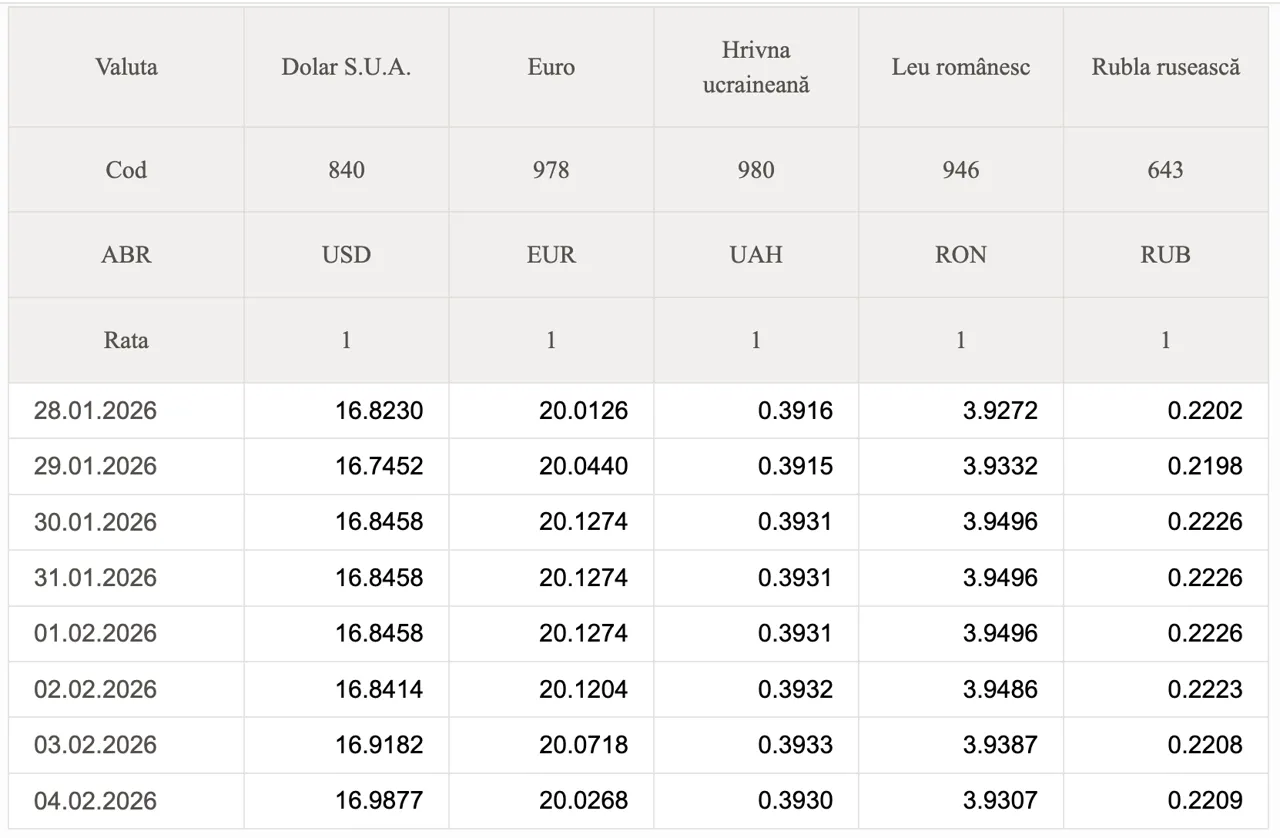Viewport: 1280px width, 838px height.
Task: Select the 02.02.2026 date cell
Action: pyautogui.click(x=95, y=689)
